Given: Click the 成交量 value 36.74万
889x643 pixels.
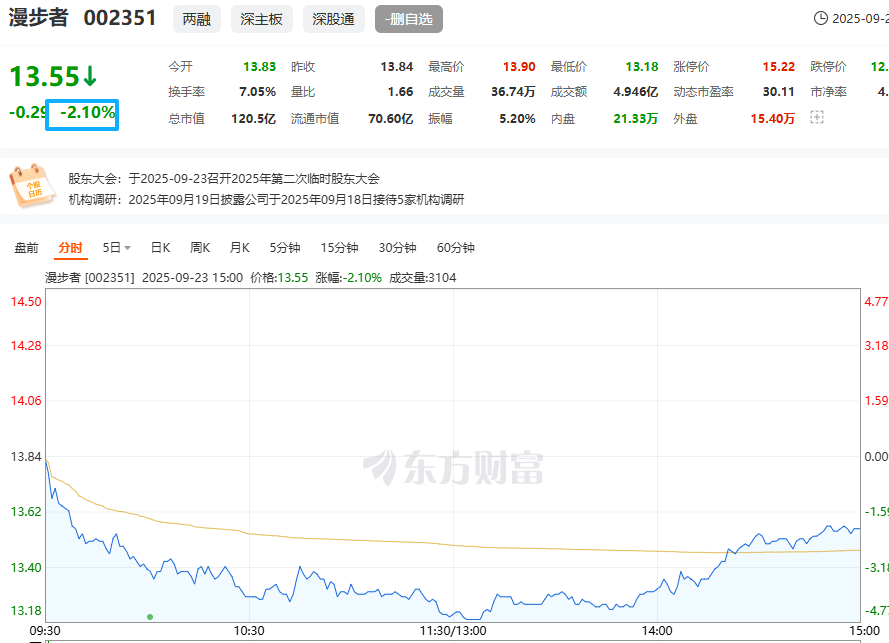Looking at the screenshot, I should pos(513,92).
